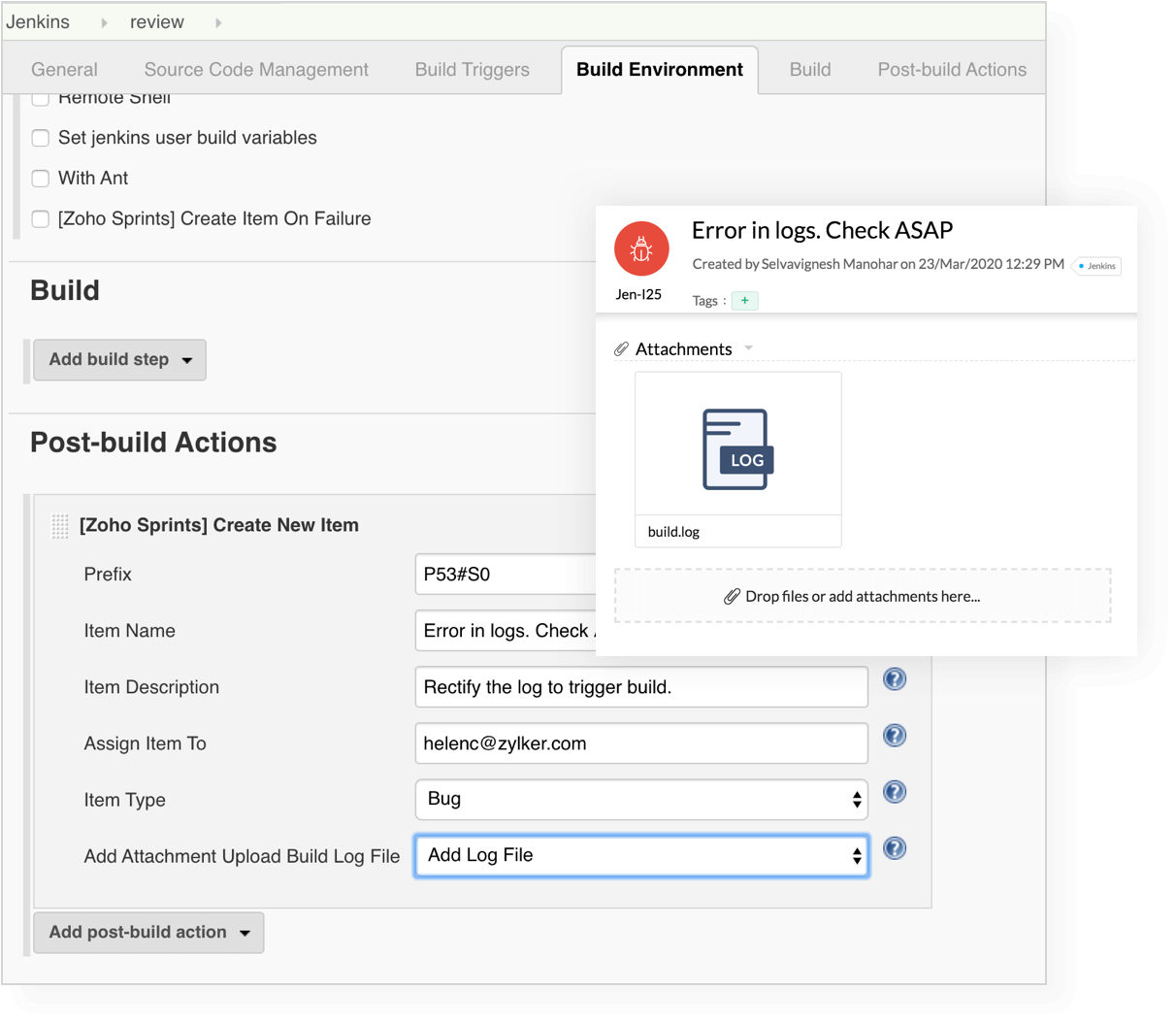The image size is (1176, 1023).
Task: Click the red bug item type icon
Action: point(641,248)
